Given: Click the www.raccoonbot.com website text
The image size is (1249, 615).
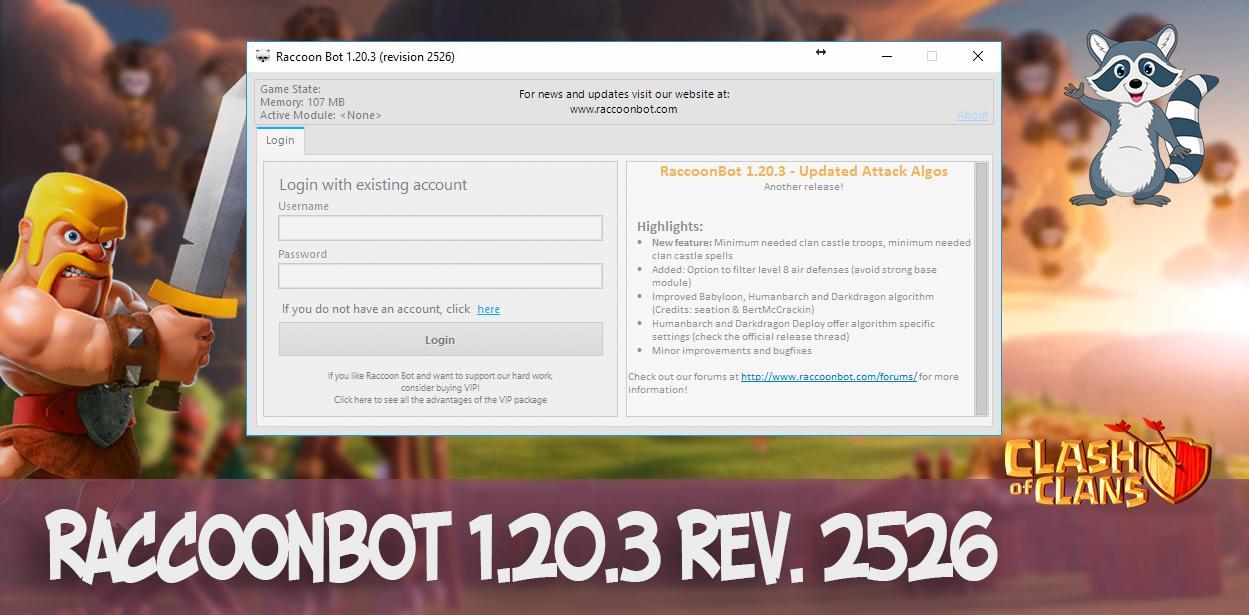Looking at the screenshot, I should [x=623, y=110].
